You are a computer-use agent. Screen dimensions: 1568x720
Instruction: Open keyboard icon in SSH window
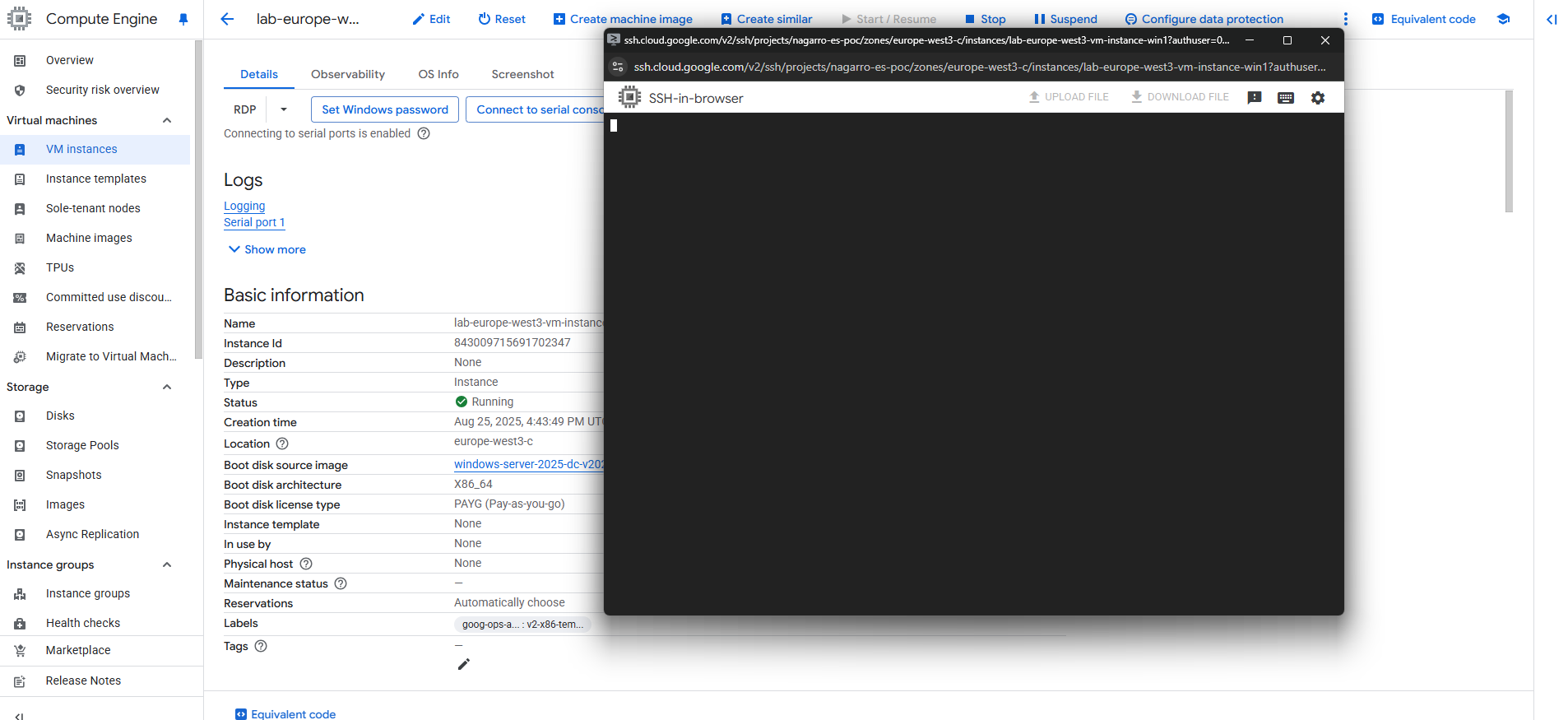[x=1286, y=98]
